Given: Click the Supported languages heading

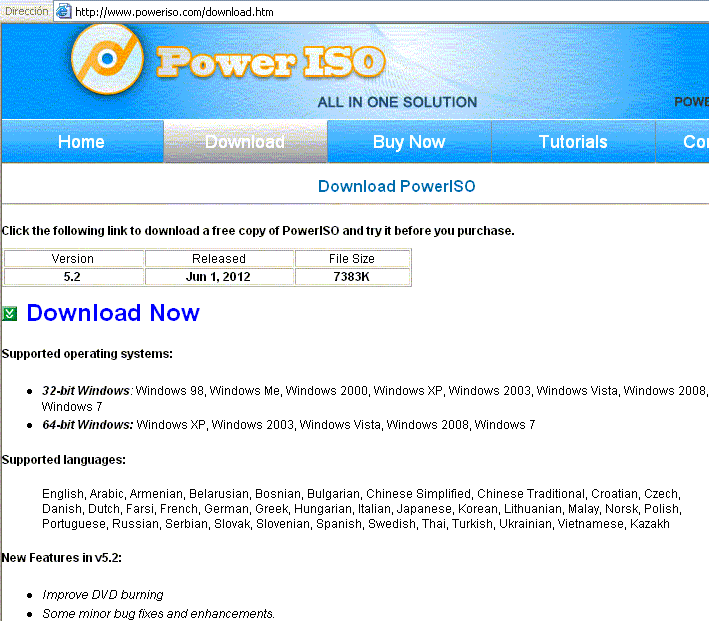Looking at the screenshot, I should coord(64,460).
